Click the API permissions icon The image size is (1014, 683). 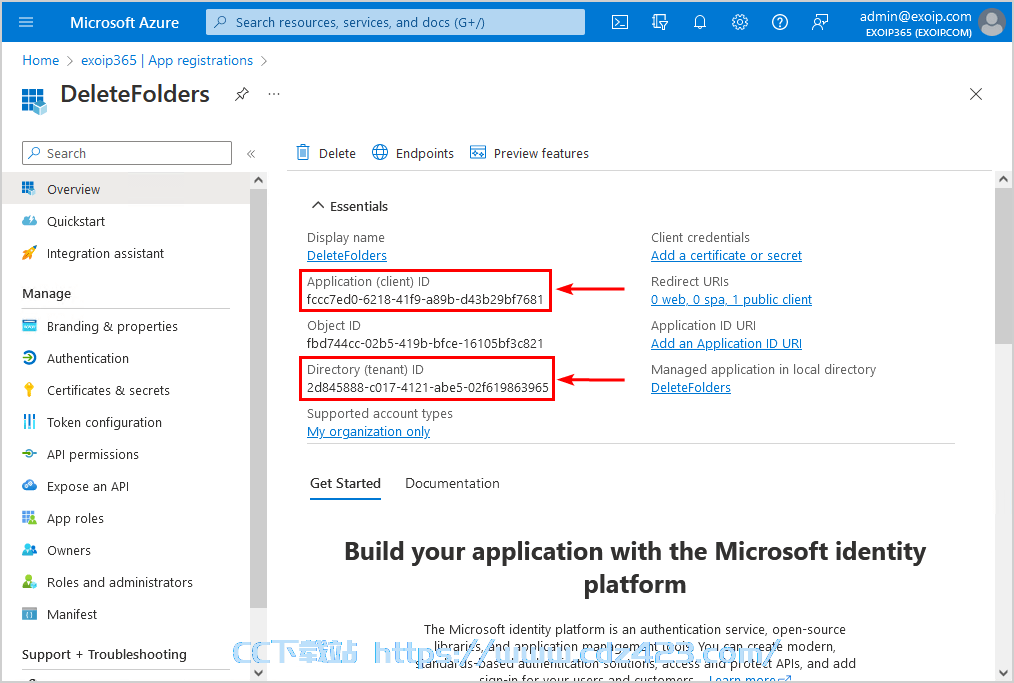(29, 453)
